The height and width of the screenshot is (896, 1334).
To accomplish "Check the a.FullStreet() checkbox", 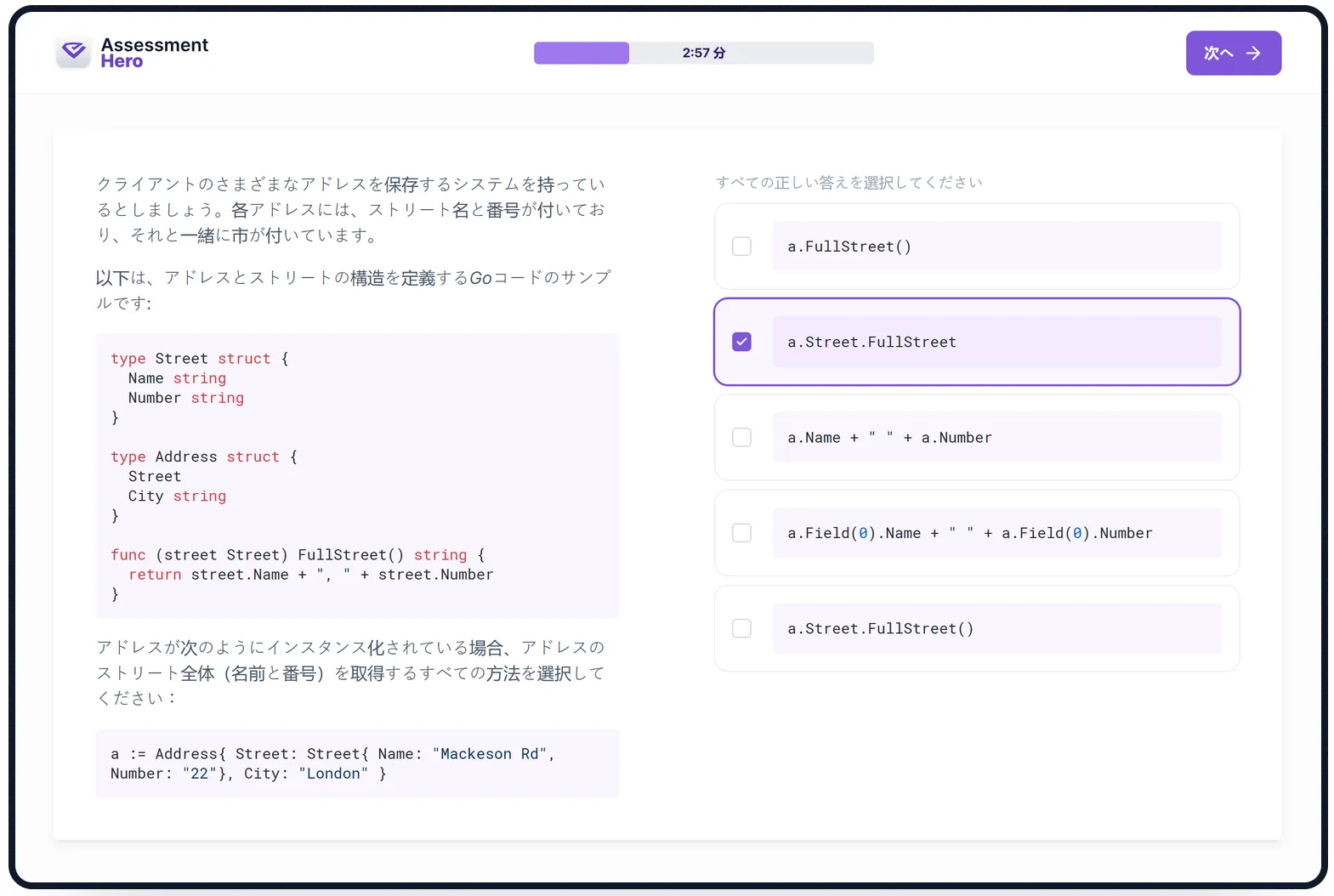I will tap(741, 247).
